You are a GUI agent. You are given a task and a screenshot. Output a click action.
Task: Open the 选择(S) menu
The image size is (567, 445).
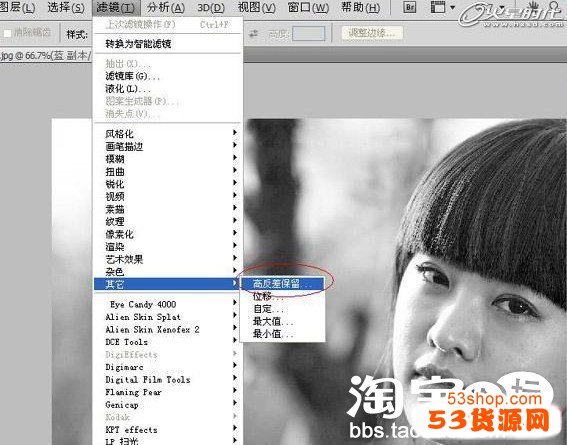tap(66, 7)
